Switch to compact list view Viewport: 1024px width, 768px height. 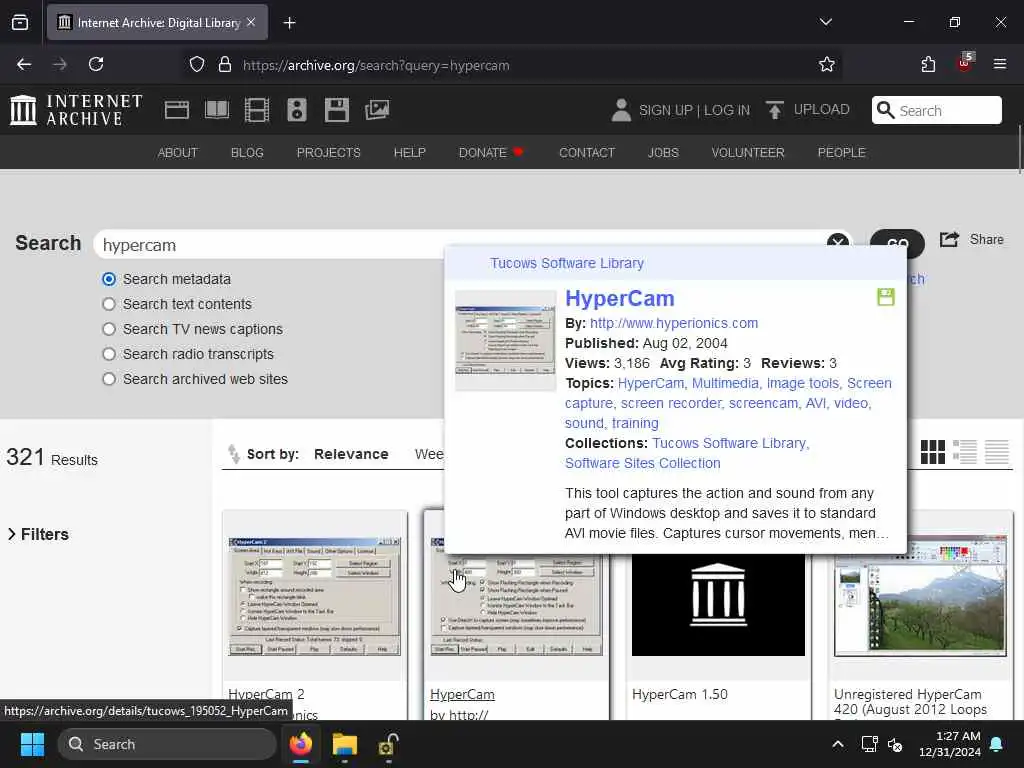tap(997, 452)
